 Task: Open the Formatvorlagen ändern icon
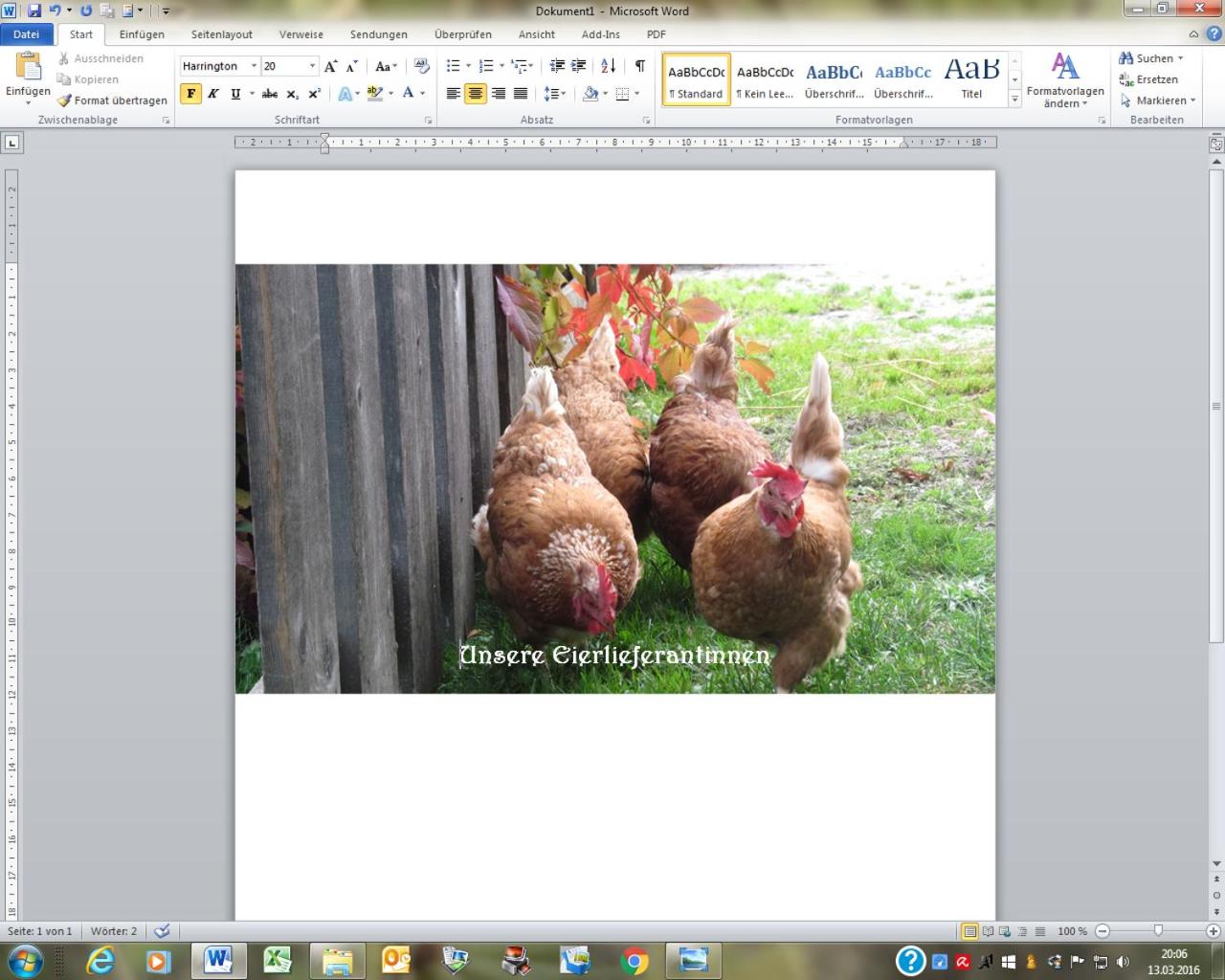click(1065, 80)
